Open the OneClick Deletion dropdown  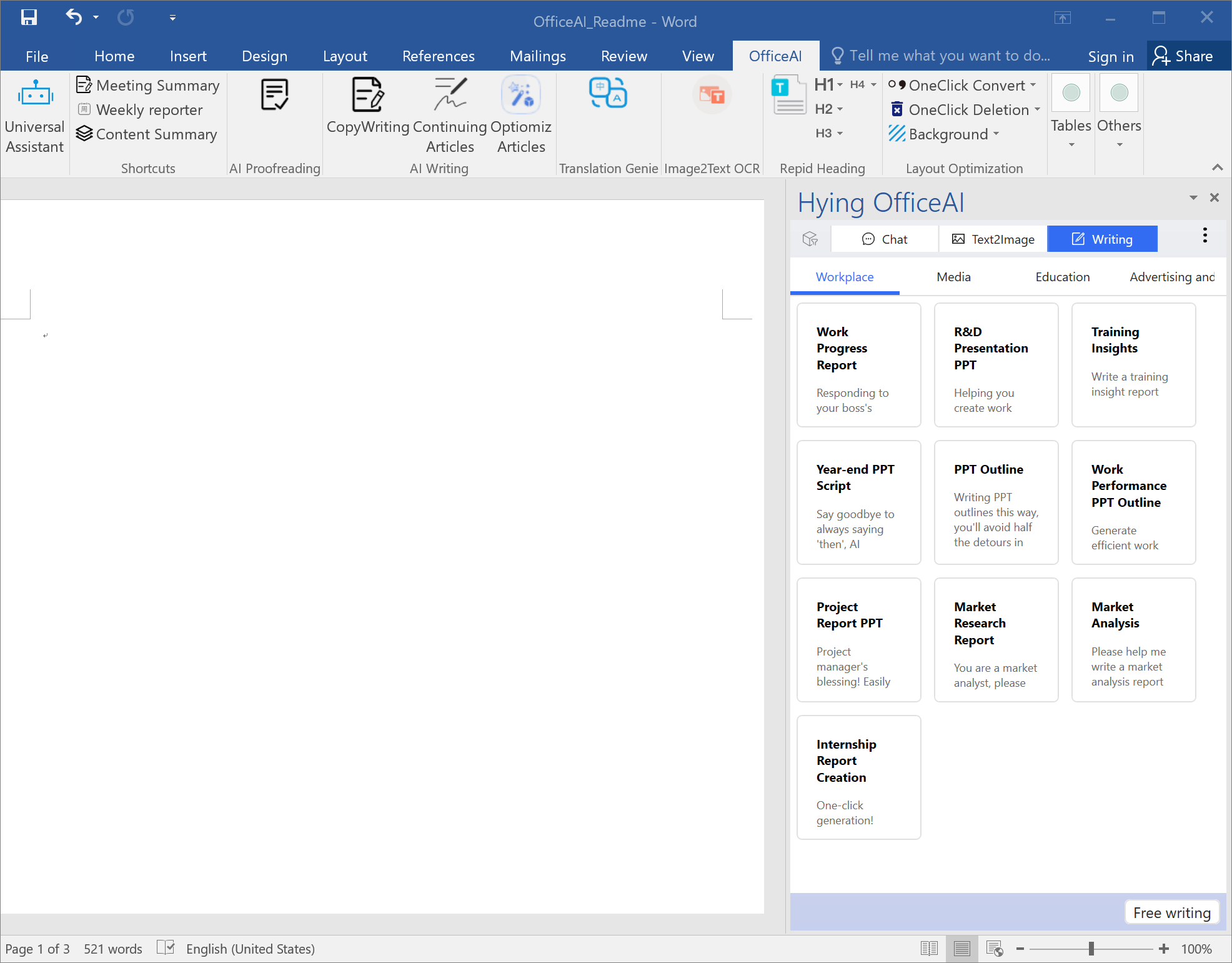click(x=1038, y=109)
